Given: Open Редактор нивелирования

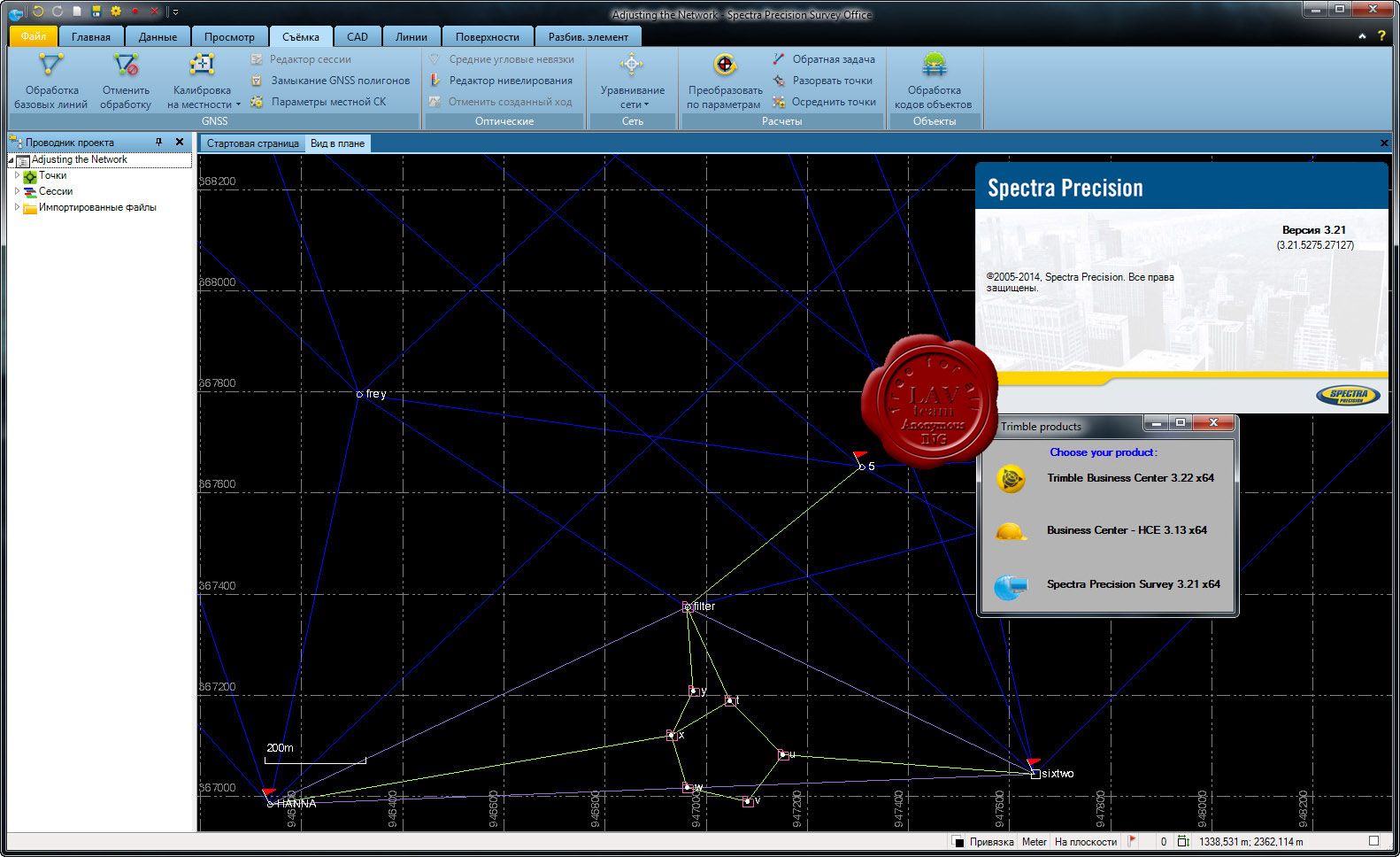Looking at the screenshot, I should pyautogui.click(x=501, y=81).
